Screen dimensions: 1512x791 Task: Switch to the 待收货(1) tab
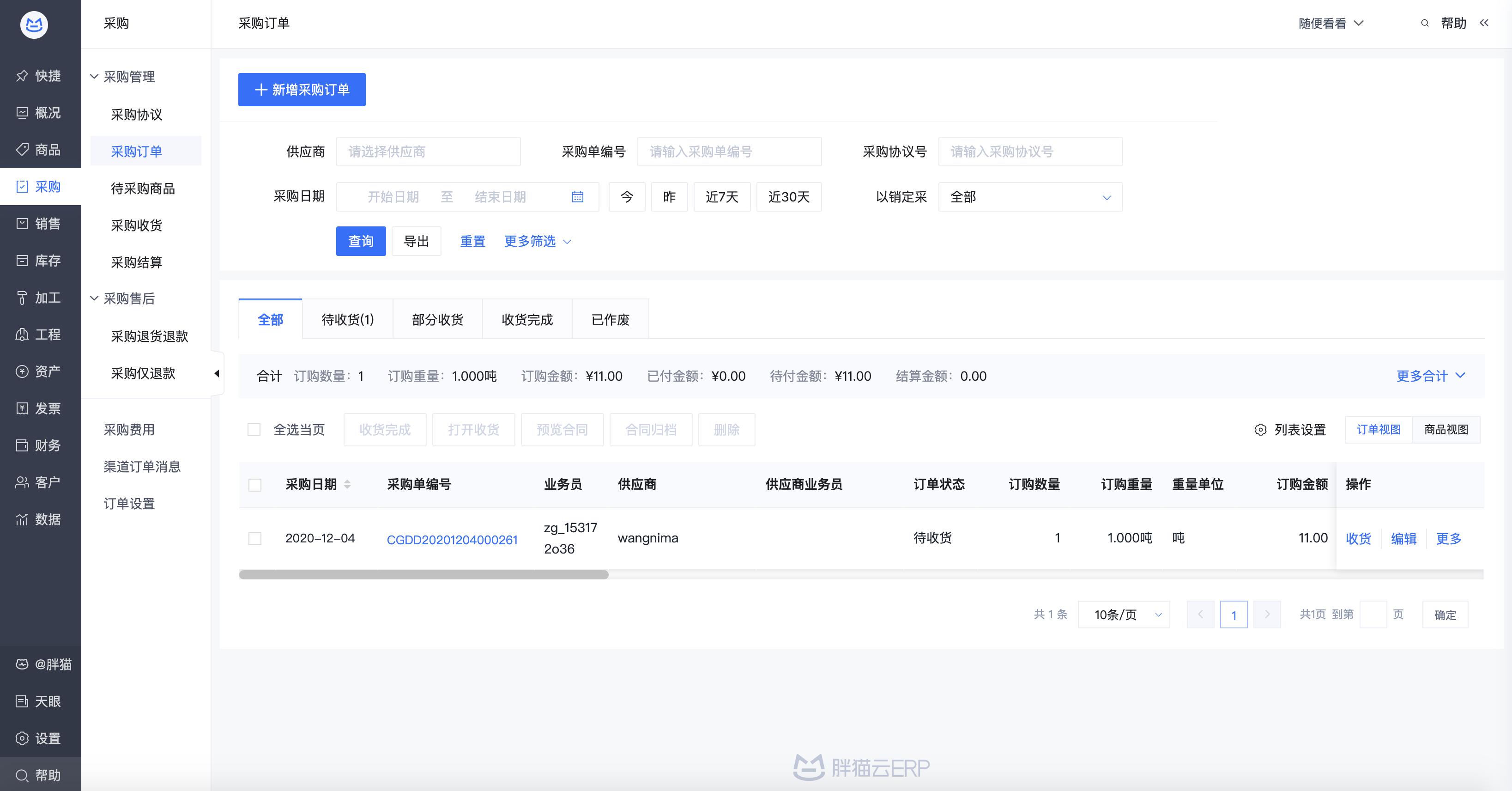(346, 319)
